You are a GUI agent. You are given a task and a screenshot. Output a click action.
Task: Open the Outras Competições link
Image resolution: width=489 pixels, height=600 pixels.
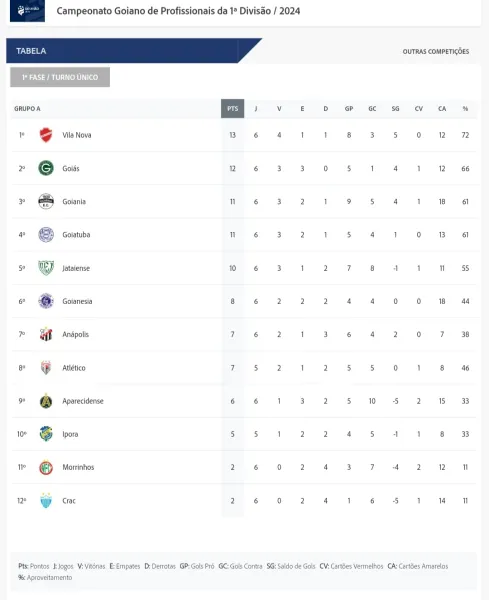coord(436,51)
